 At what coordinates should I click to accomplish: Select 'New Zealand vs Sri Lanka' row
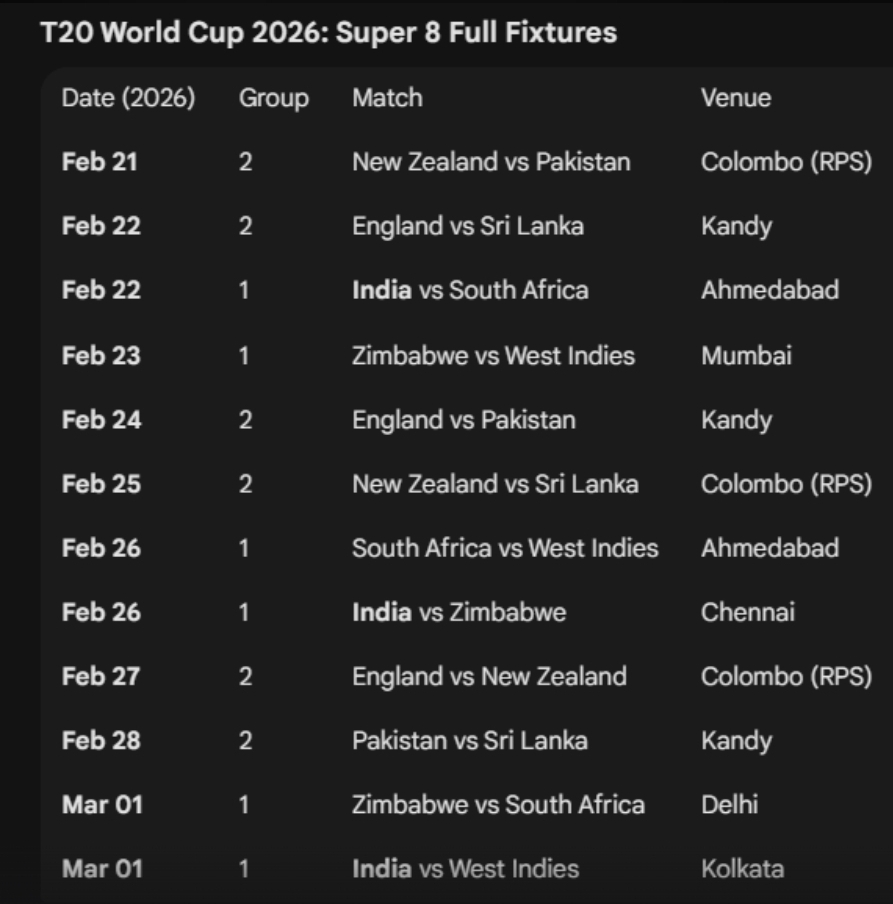pyautogui.click(x=494, y=484)
